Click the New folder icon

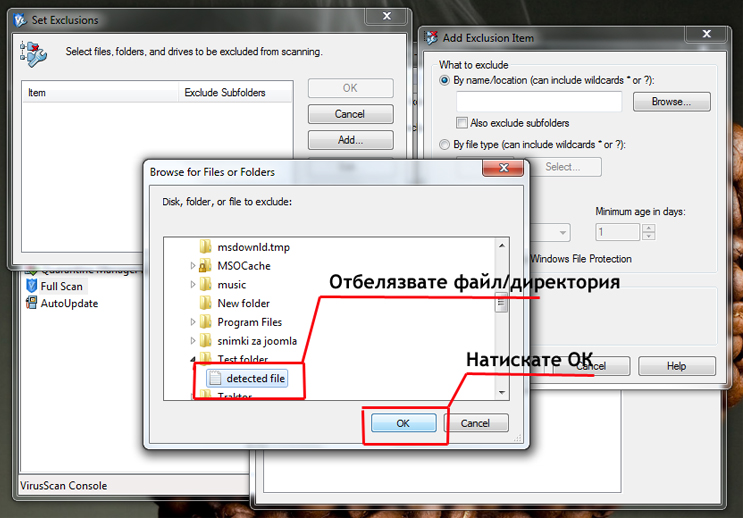pos(205,303)
